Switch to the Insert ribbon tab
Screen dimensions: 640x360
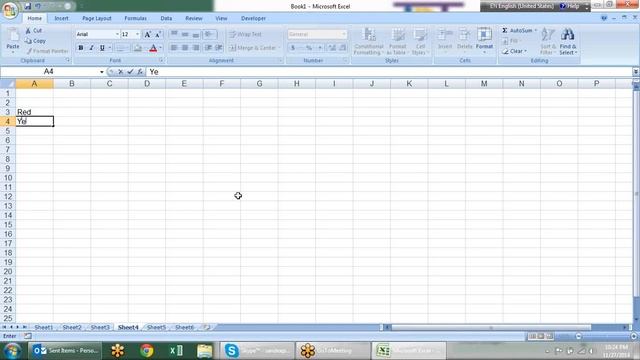61,18
